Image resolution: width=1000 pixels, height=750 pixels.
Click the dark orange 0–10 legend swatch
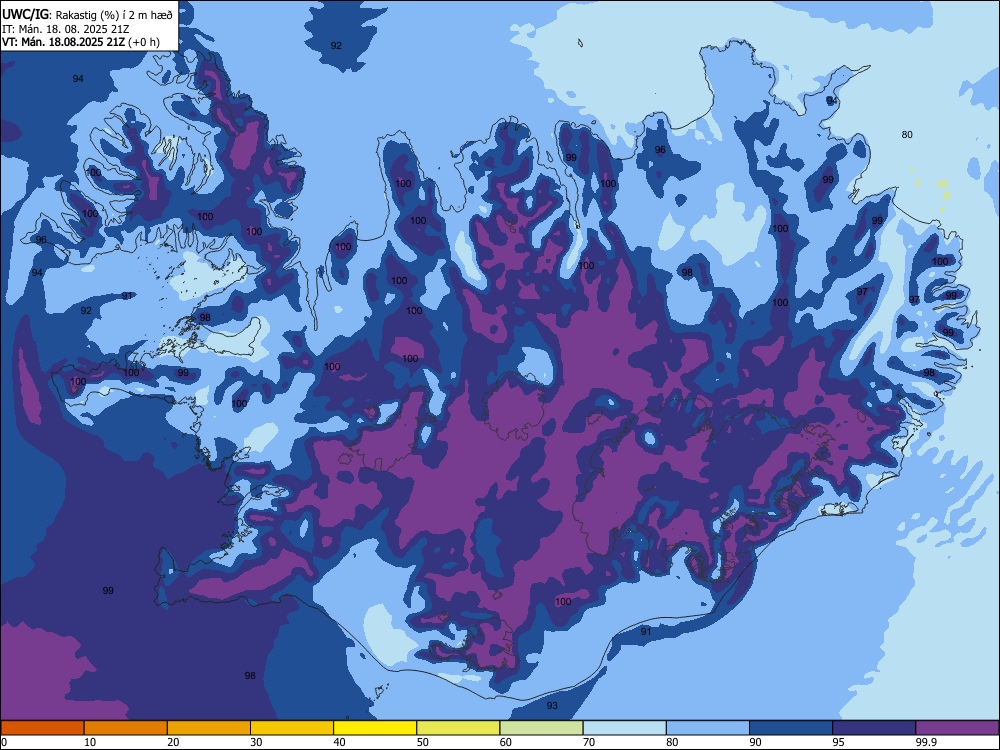point(42,728)
